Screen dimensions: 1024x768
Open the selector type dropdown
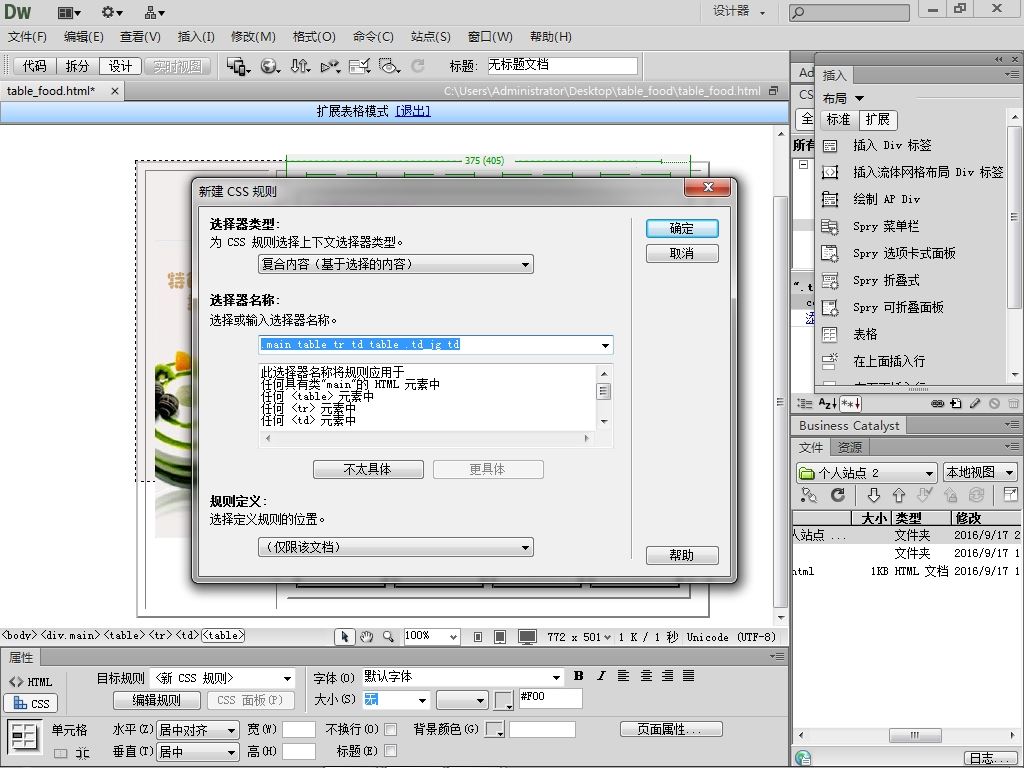pyautogui.click(x=396, y=264)
